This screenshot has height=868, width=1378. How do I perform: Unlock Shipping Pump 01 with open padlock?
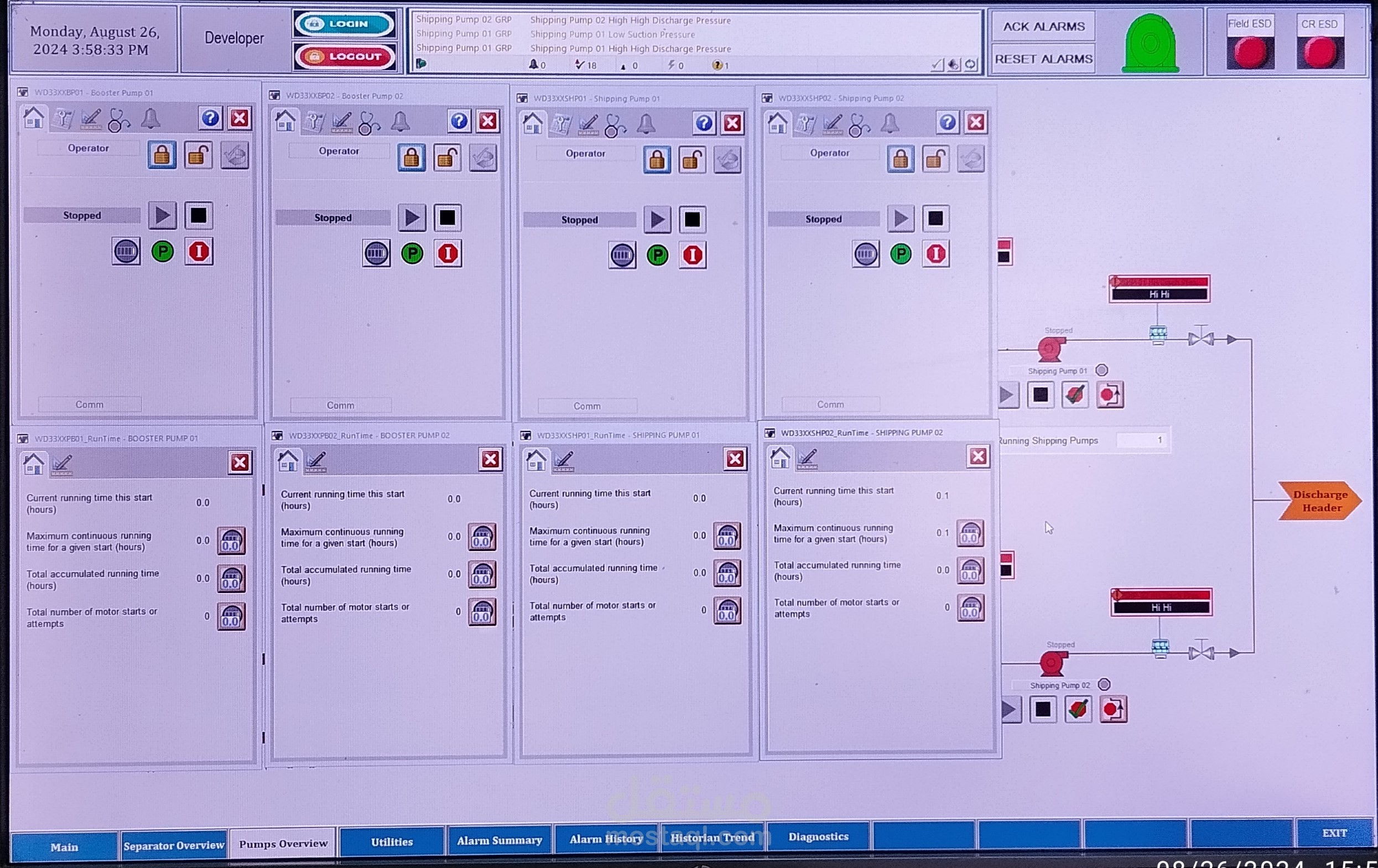(692, 160)
